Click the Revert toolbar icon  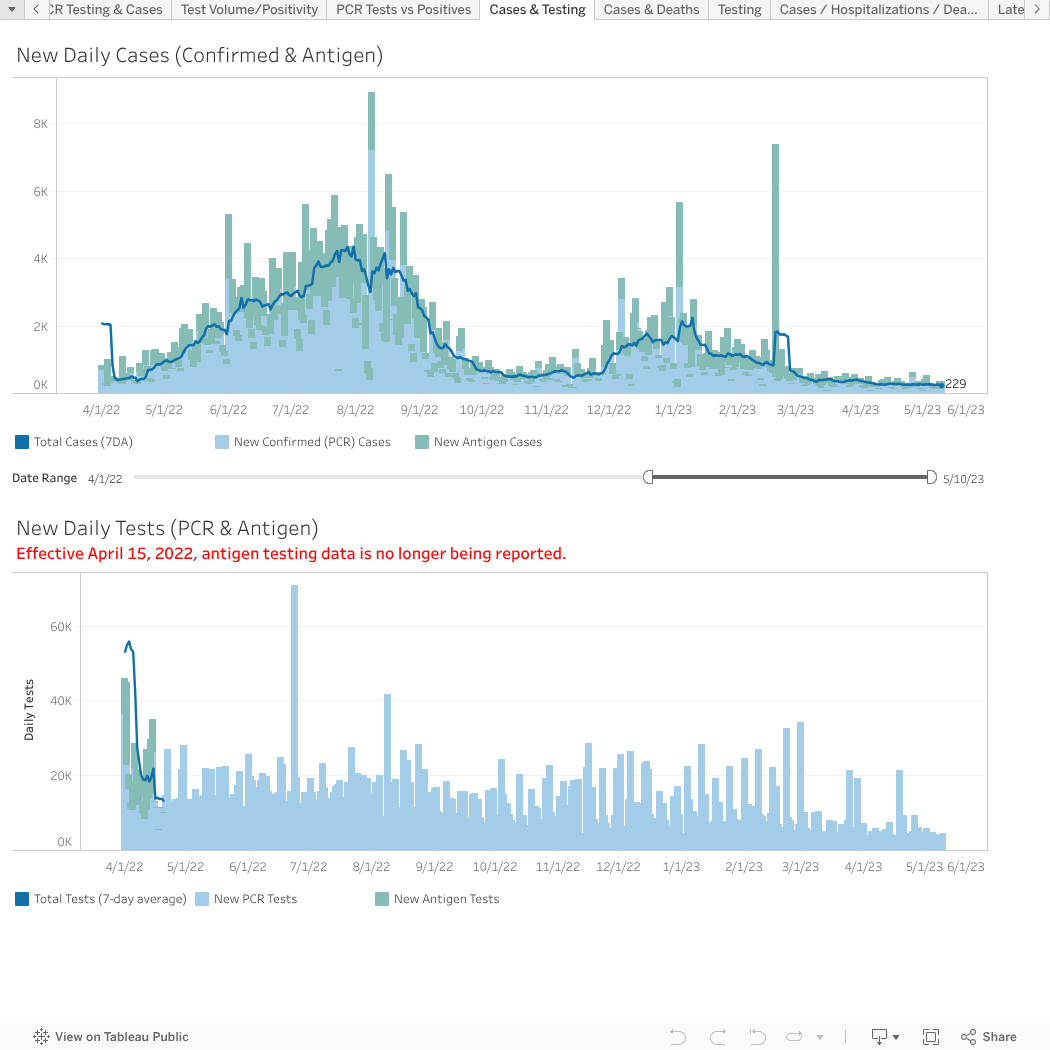757,1037
